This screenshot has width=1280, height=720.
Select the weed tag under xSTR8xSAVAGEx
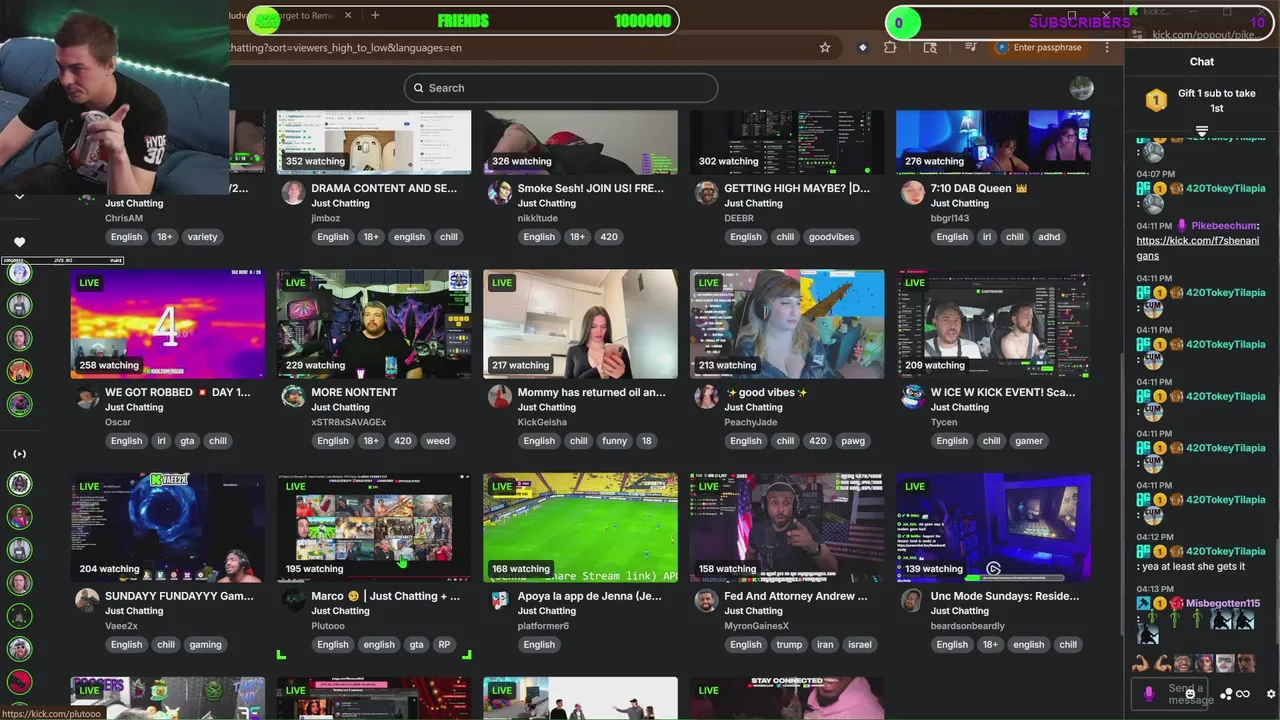pyautogui.click(x=438, y=441)
